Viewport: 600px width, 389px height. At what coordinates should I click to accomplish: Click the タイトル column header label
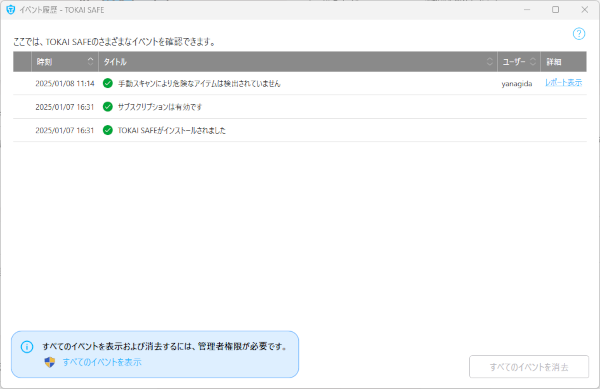pyautogui.click(x=115, y=62)
